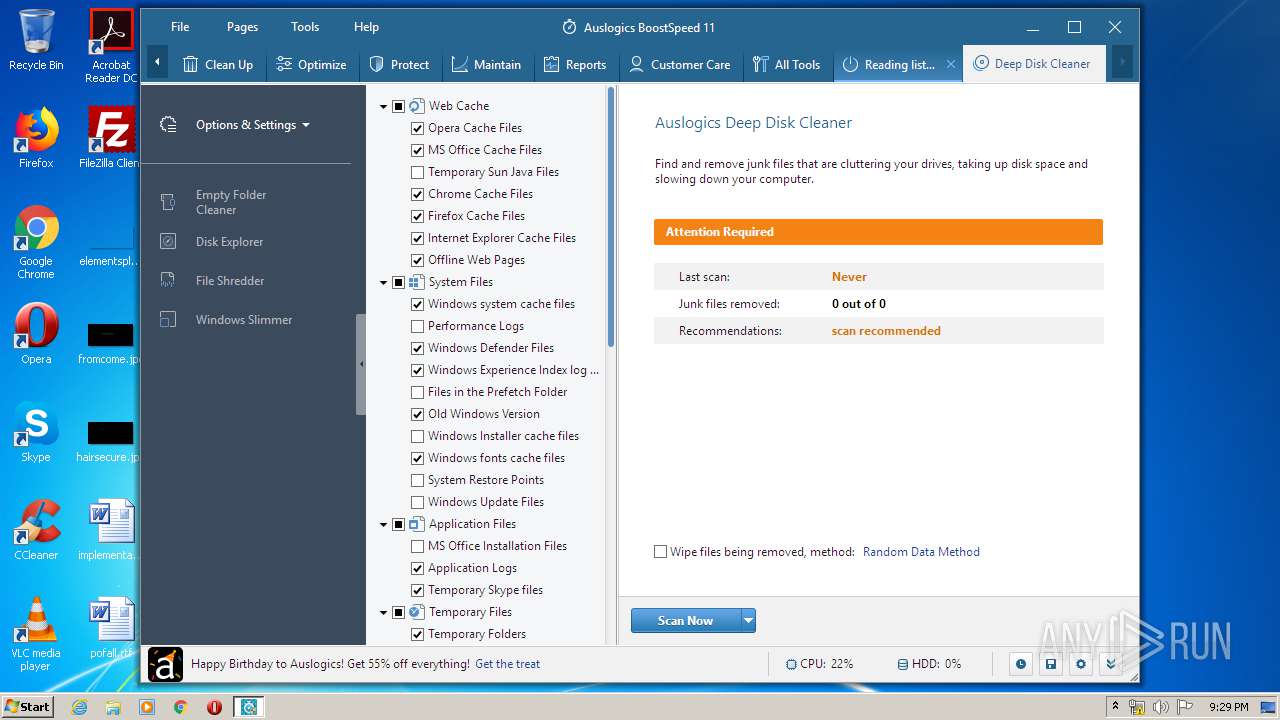The image size is (1280, 720).
Task: Select the Acrobat Reader DC desktop icon
Action: [111, 46]
